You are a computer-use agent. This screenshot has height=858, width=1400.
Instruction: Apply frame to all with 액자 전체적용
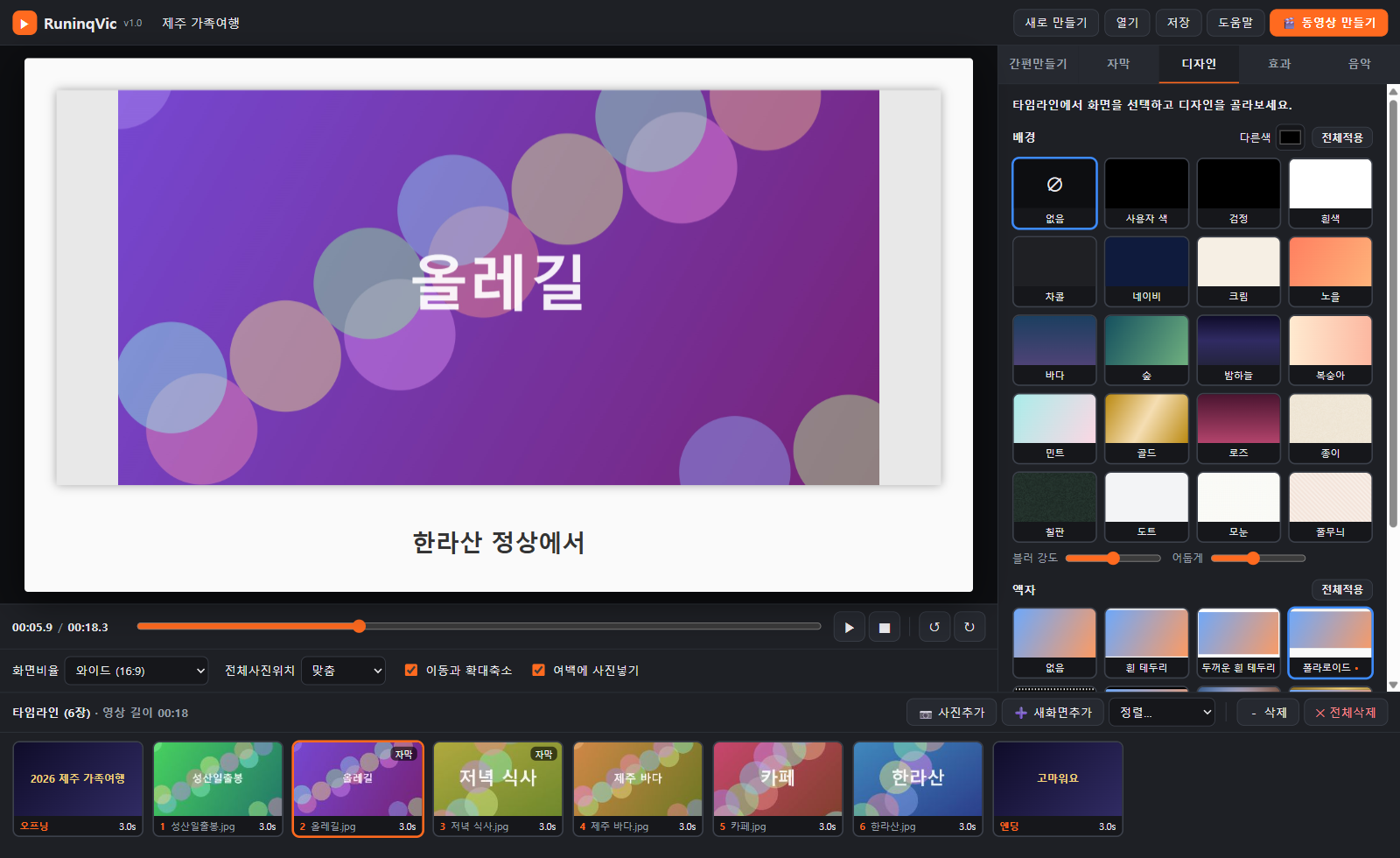pos(1342,590)
